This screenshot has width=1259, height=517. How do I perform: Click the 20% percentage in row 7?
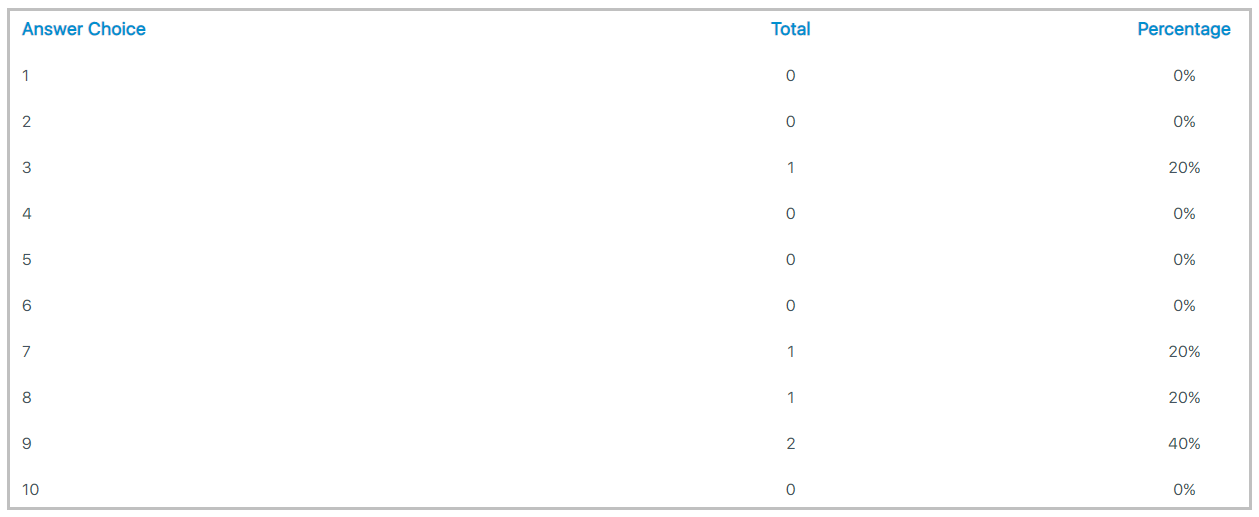pyautogui.click(x=1184, y=351)
